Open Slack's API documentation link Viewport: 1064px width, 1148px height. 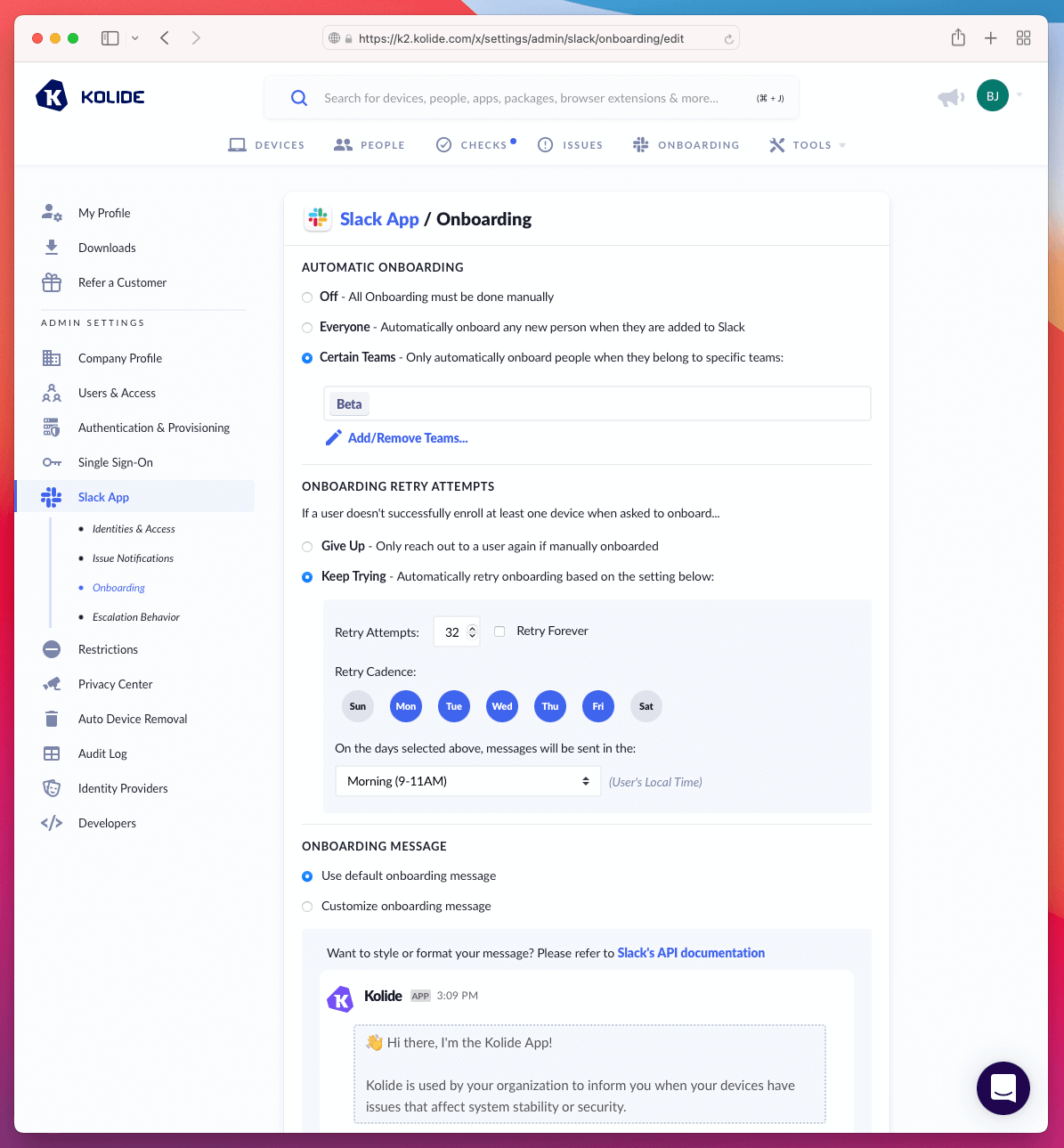pyautogui.click(x=691, y=952)
